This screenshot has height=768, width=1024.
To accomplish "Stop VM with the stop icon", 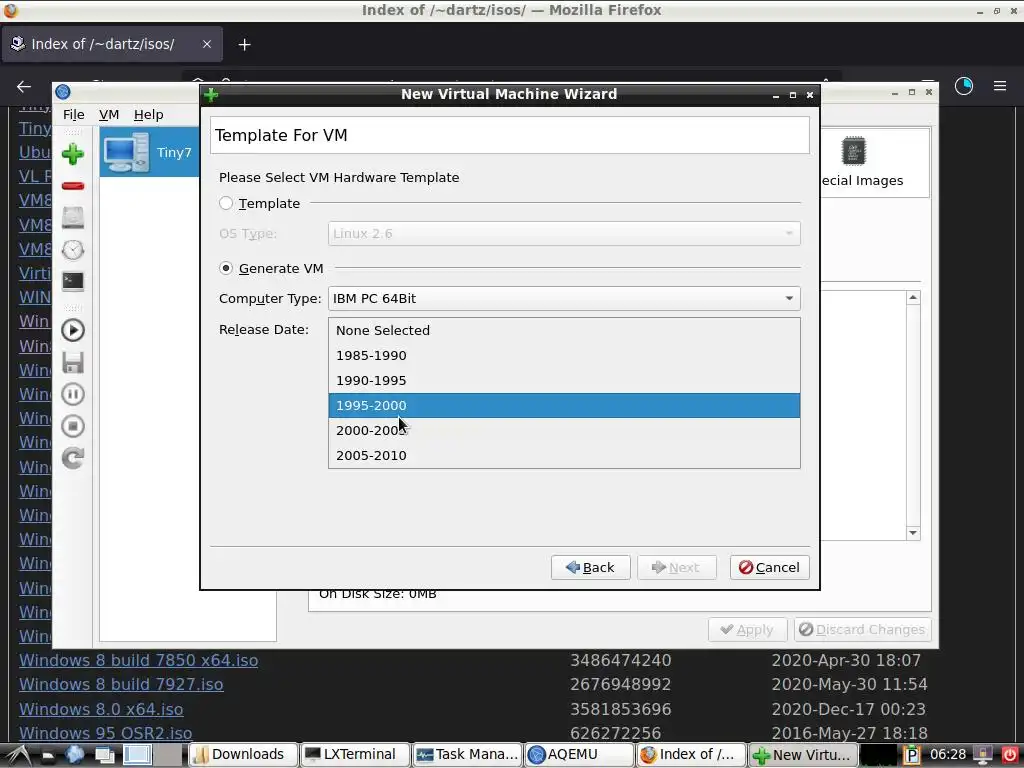I will [72, 426].
